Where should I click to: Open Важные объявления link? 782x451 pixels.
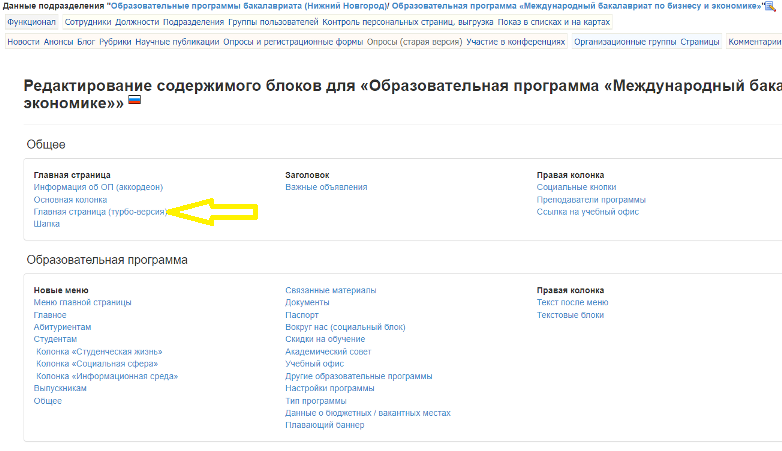326,188
